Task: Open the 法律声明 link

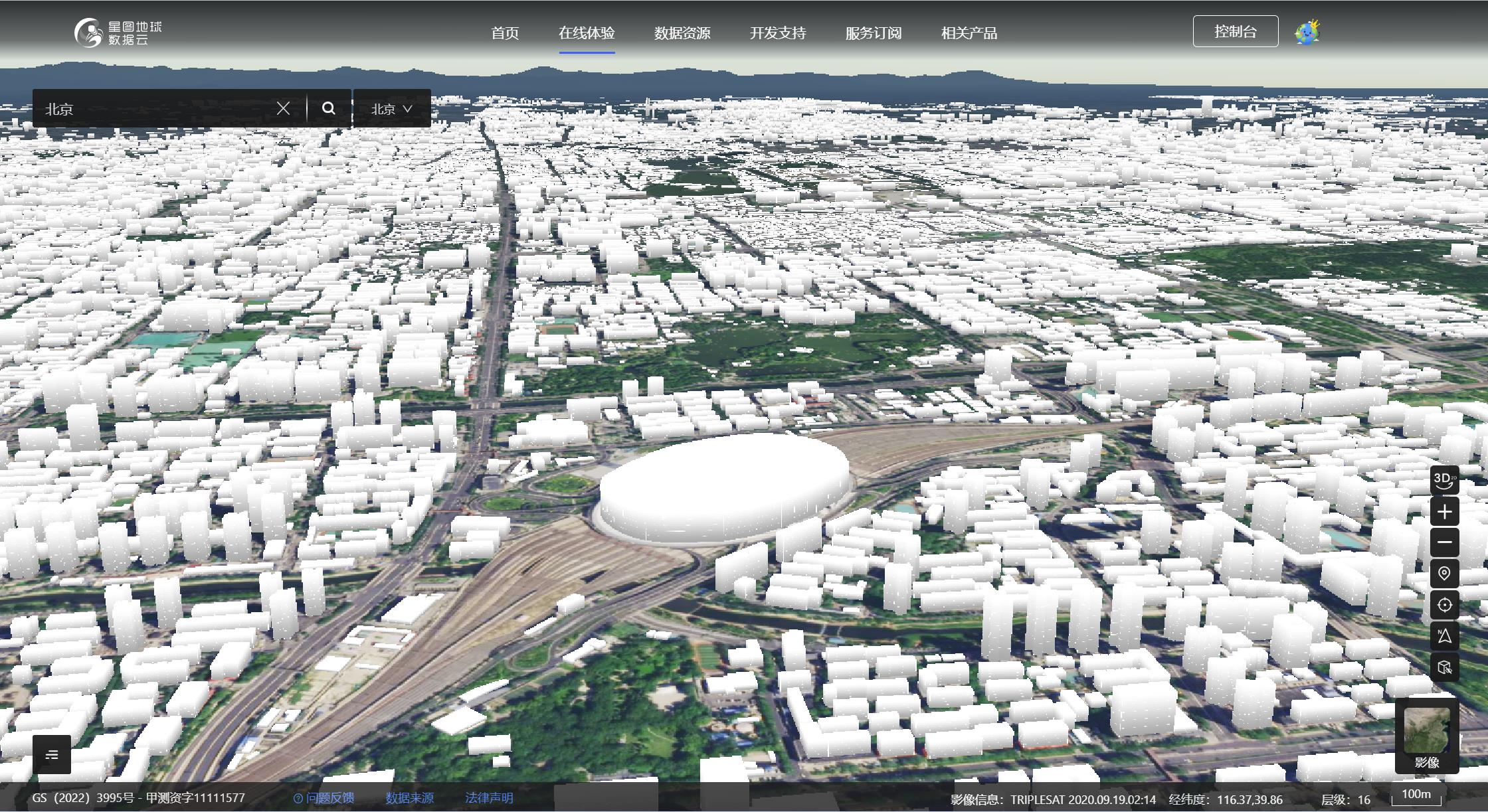Action: tap(490, 798)
